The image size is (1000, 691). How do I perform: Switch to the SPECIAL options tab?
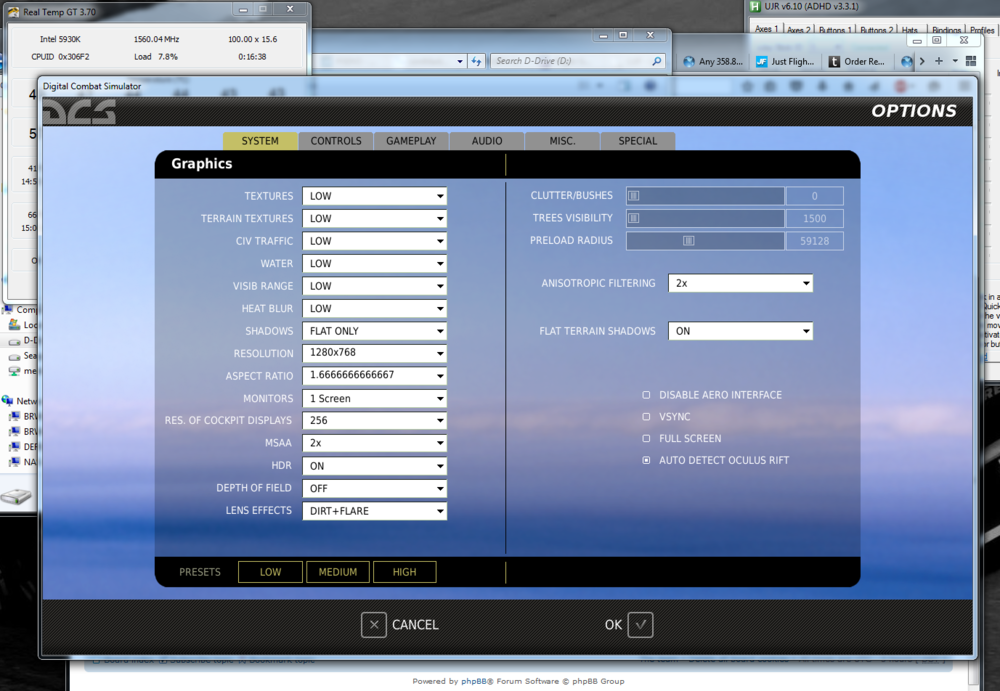[638, 141]
